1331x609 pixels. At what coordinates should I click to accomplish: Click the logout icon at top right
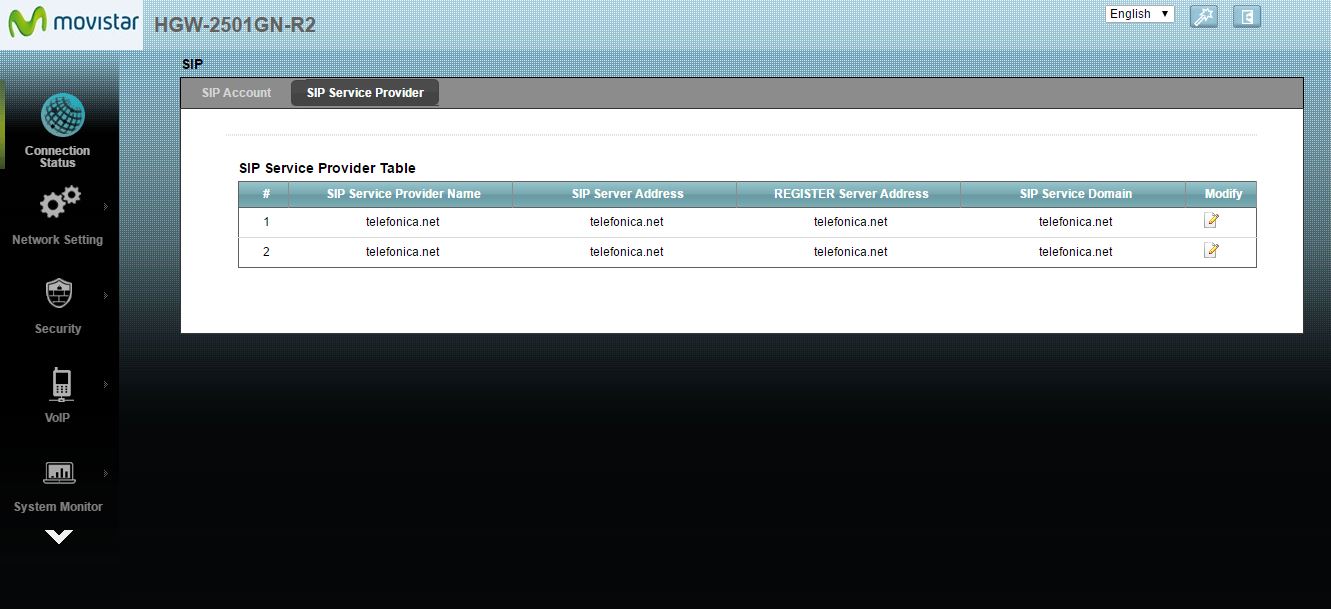pos(1247,16)
